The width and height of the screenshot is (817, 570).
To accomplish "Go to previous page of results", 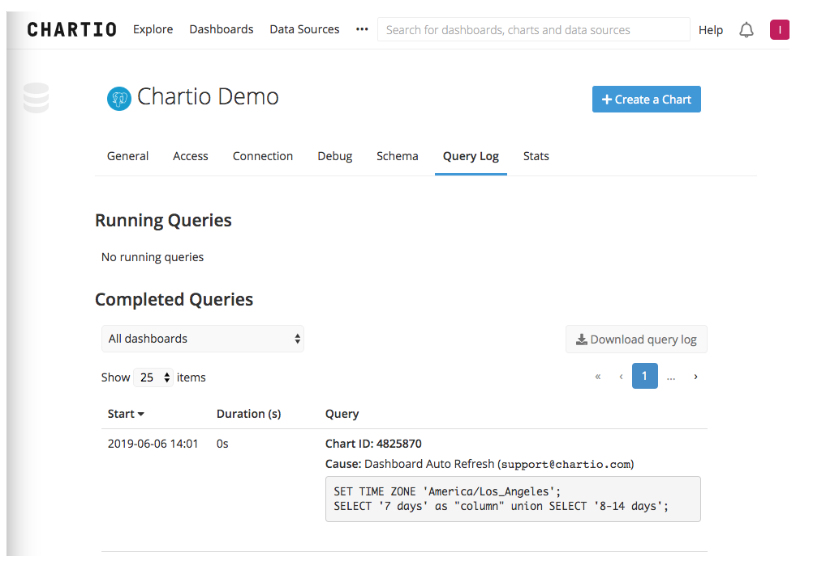I will (x=621, y=376).
